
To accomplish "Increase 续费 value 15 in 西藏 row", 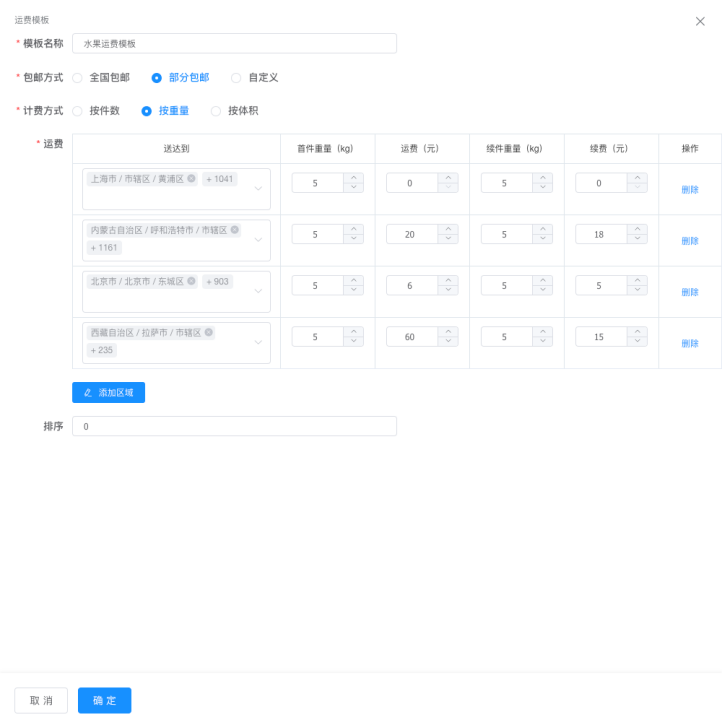I will pos(637,332).
